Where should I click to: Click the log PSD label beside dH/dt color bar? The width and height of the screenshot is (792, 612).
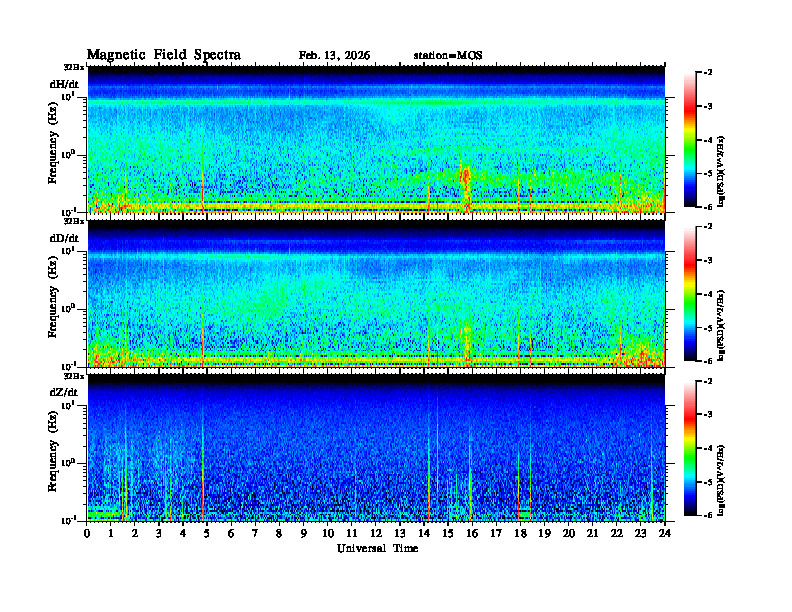721,172
